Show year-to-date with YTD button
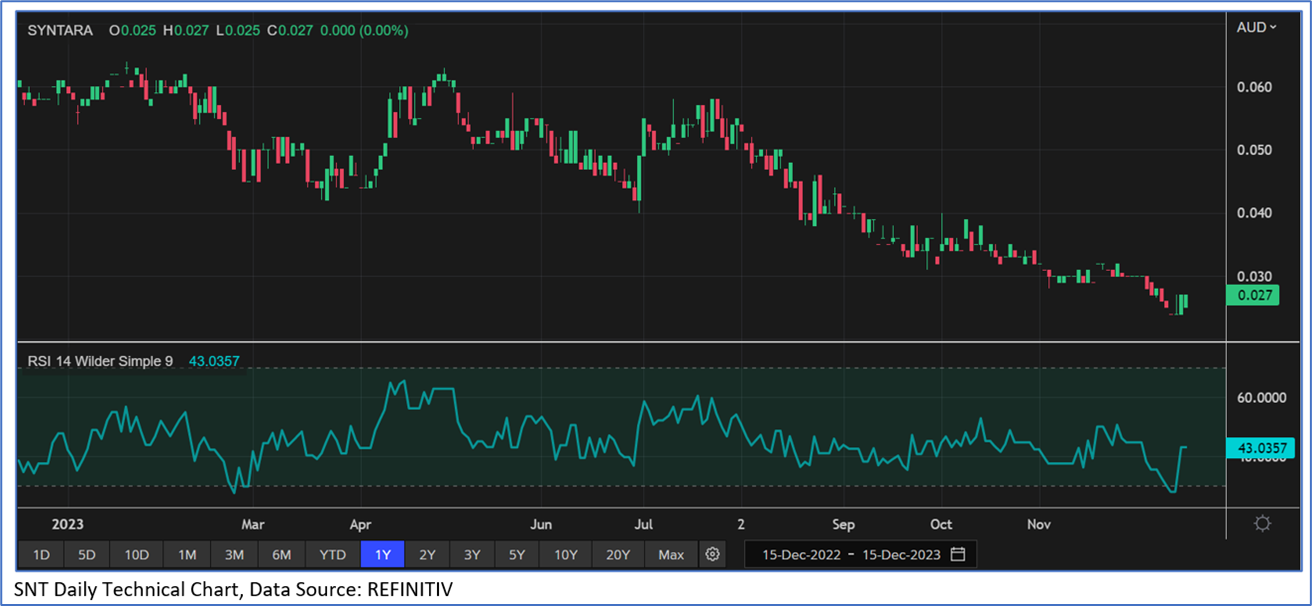 click(x=332, y=554)
